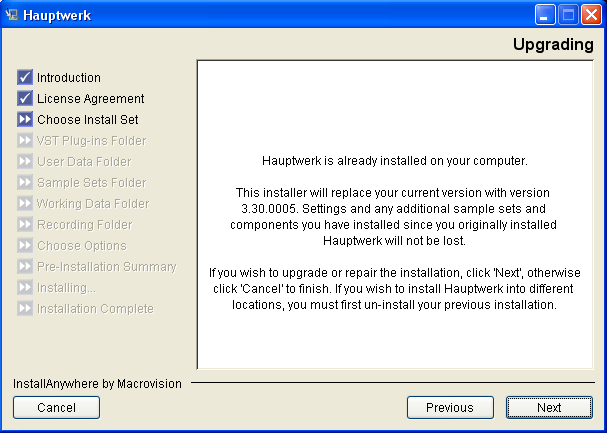Click the Hauptwerk title bar app icon
Viewport: 607px width, 433px height.
(12, 15)
